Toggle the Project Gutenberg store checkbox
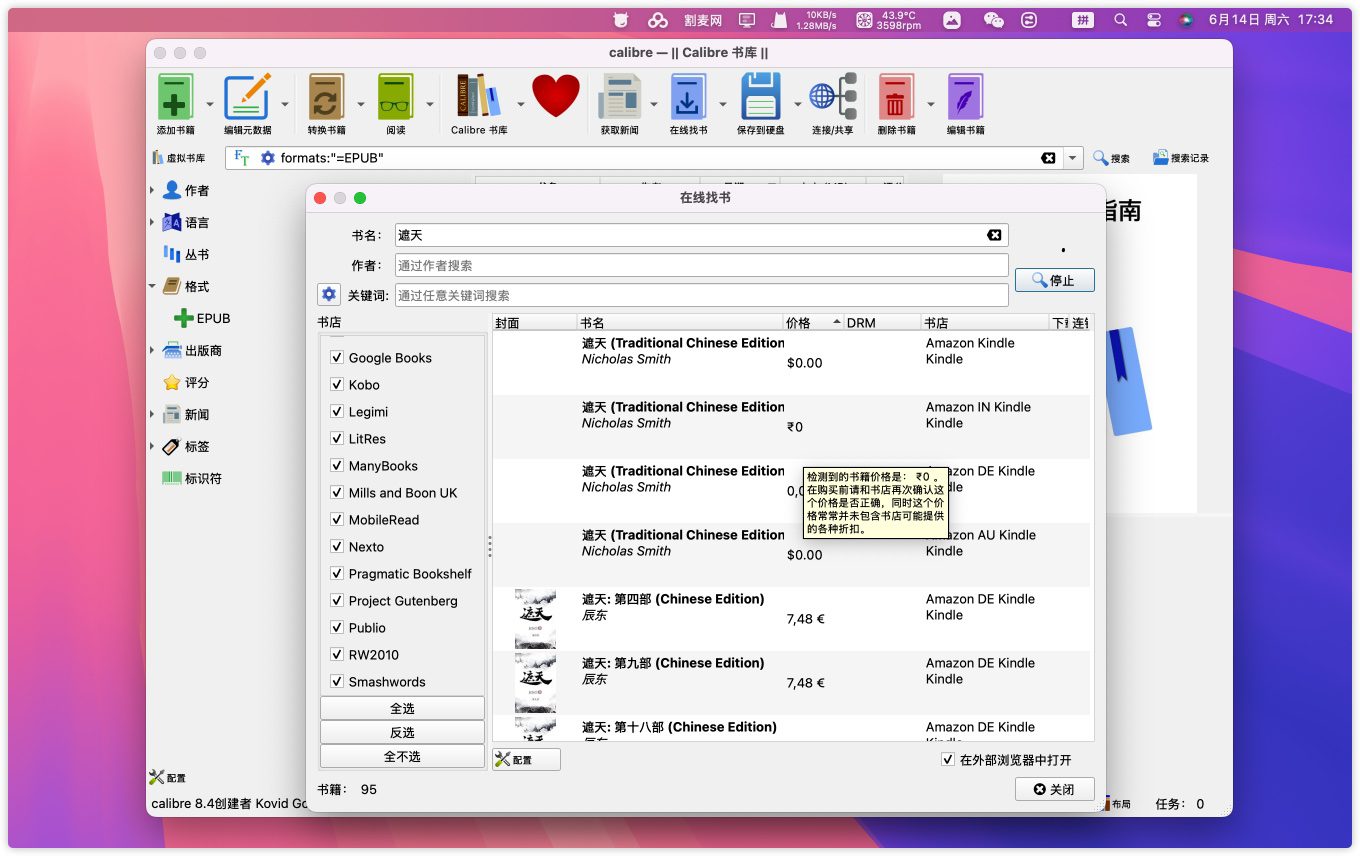The image size is (1360, 856). (x=337, y=601)
